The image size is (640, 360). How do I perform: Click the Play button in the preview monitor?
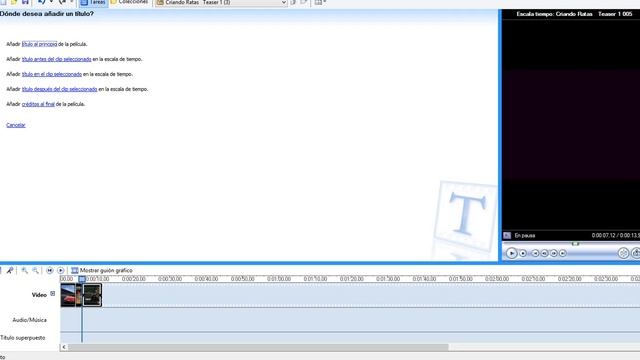(x=511, y=253)
